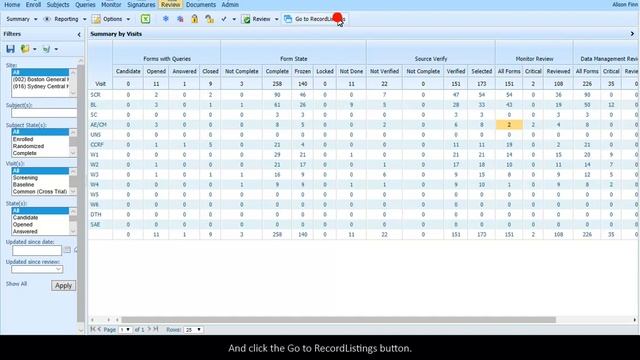Click the Review toolbar checkmark icon
The image size is (640, 360).
click(x=246, y=19)
